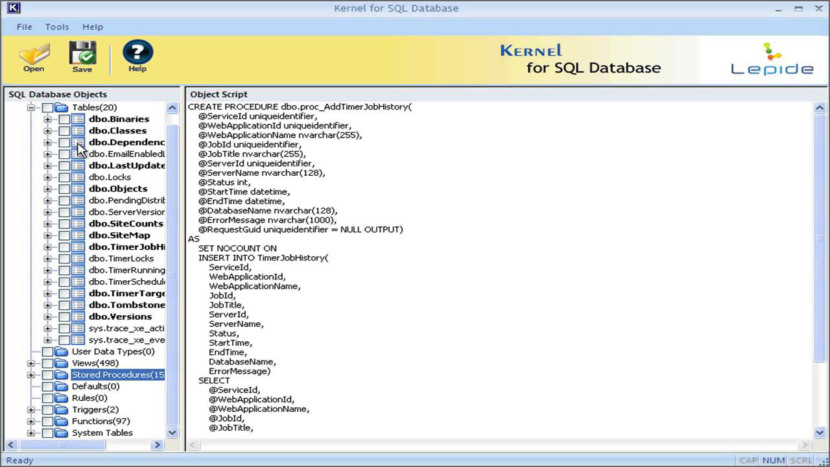Click the Kernel app icon in title bar
The height and width of the screenshot is (467, 830).
point(13,7)
